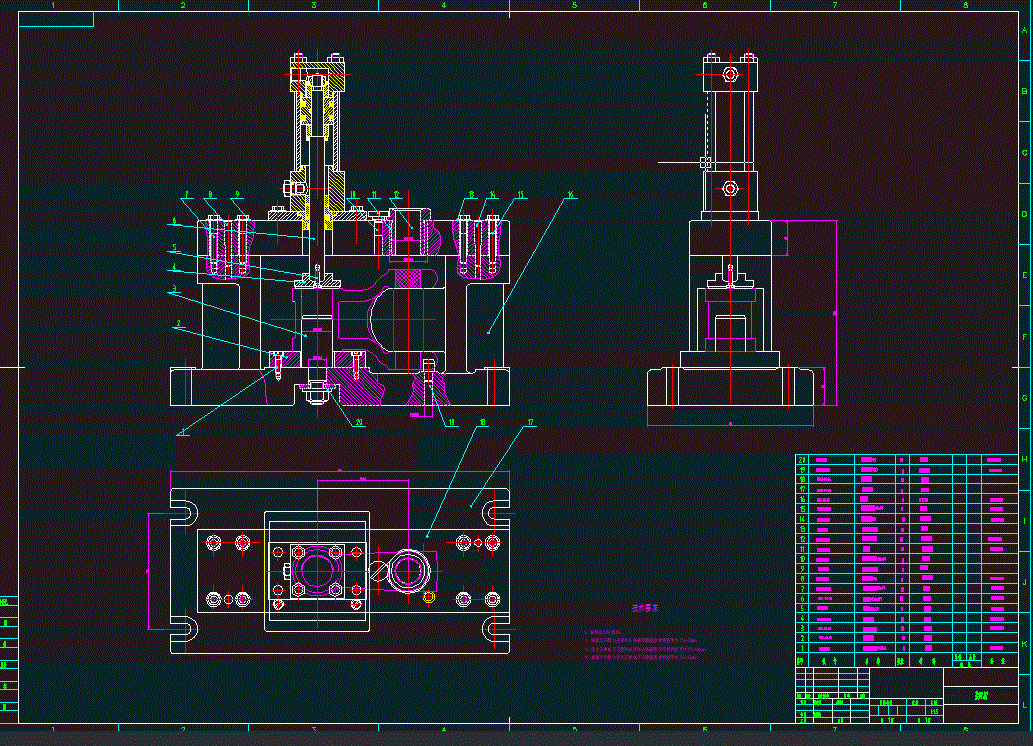1033x746 pixels.
Task: Click the slotted round screw head in plan view
Action: tap(379, 570)
